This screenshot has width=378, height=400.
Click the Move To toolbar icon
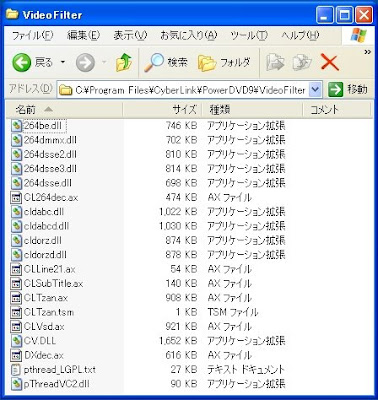[x=275, y=62]
